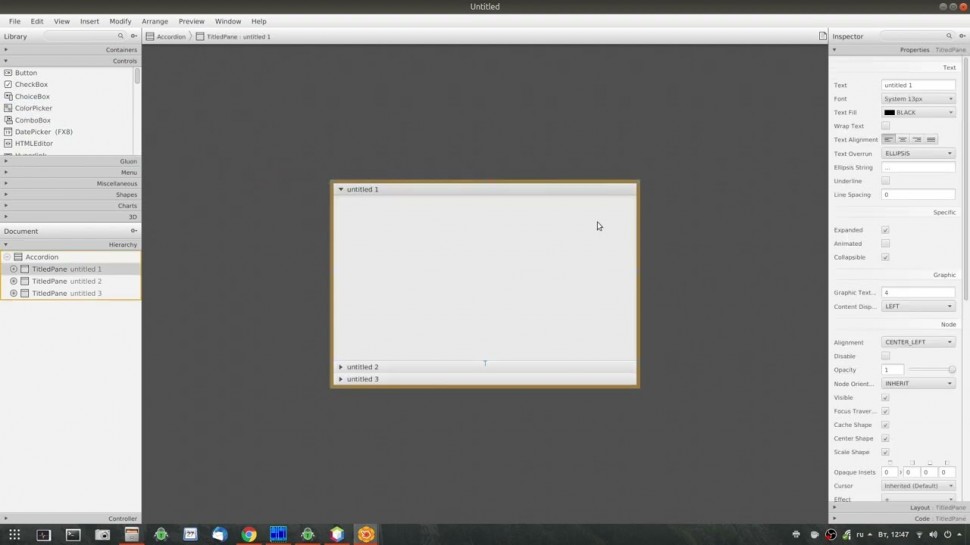
Task: Open the Library panel settings gear menu
Action: [134, 36]
